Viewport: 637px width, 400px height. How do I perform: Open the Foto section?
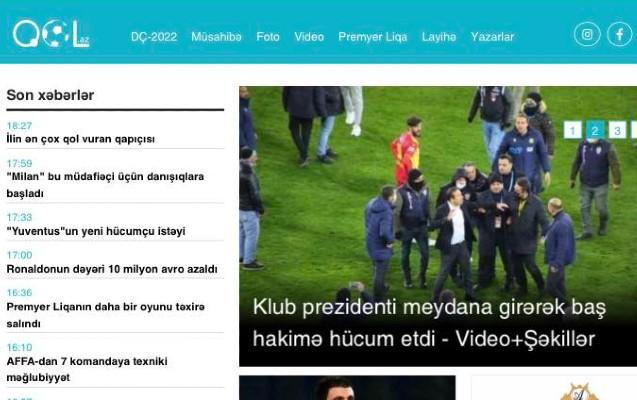pyautogui.click(x=268, y=37)
